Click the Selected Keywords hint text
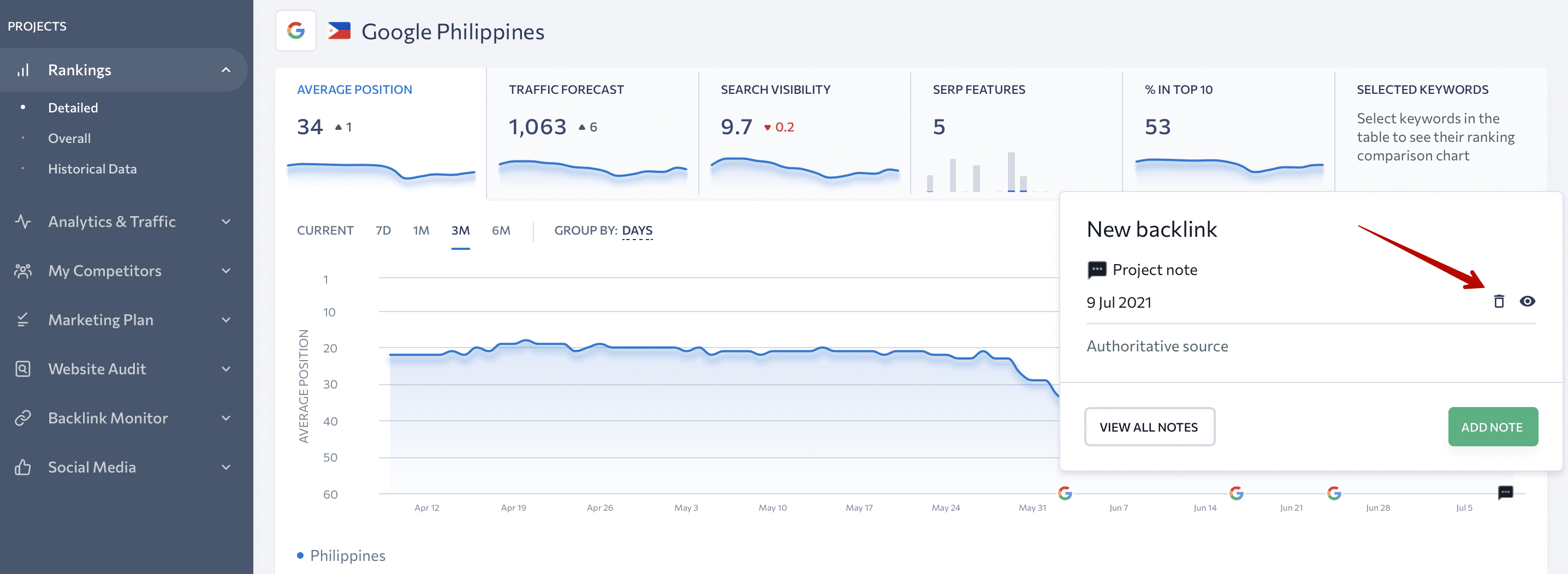1568x574 pixels. [1435, 137]
